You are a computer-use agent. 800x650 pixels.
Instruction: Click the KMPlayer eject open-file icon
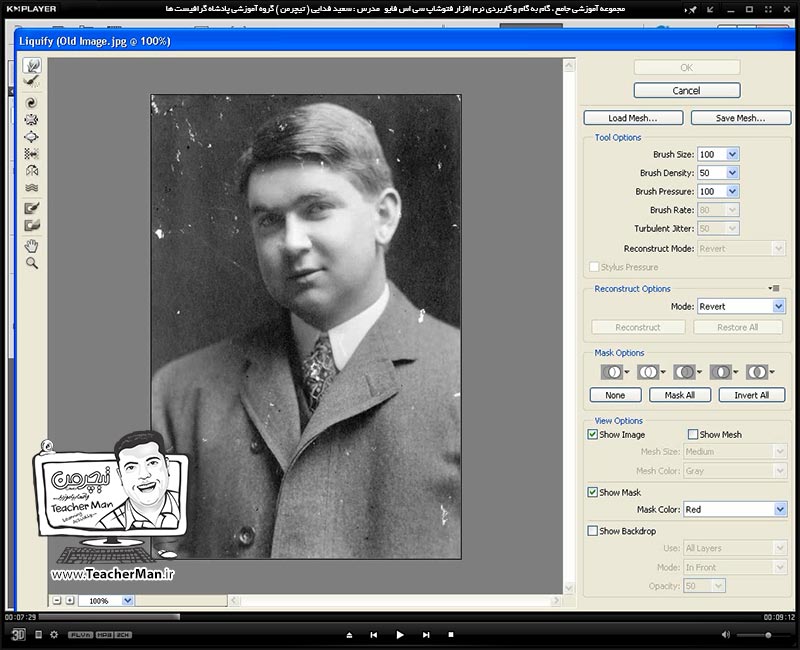(349, 635)
